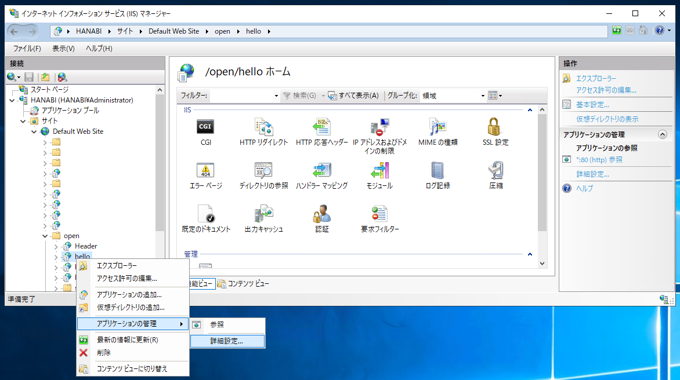Viewport: 680px width, 380px height.
Task: Open the view mode dropdown button
Action: click(x=495, y=95)
